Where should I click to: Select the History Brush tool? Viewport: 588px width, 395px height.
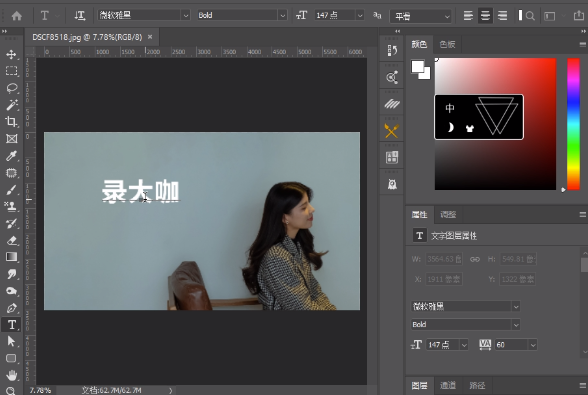11,223
